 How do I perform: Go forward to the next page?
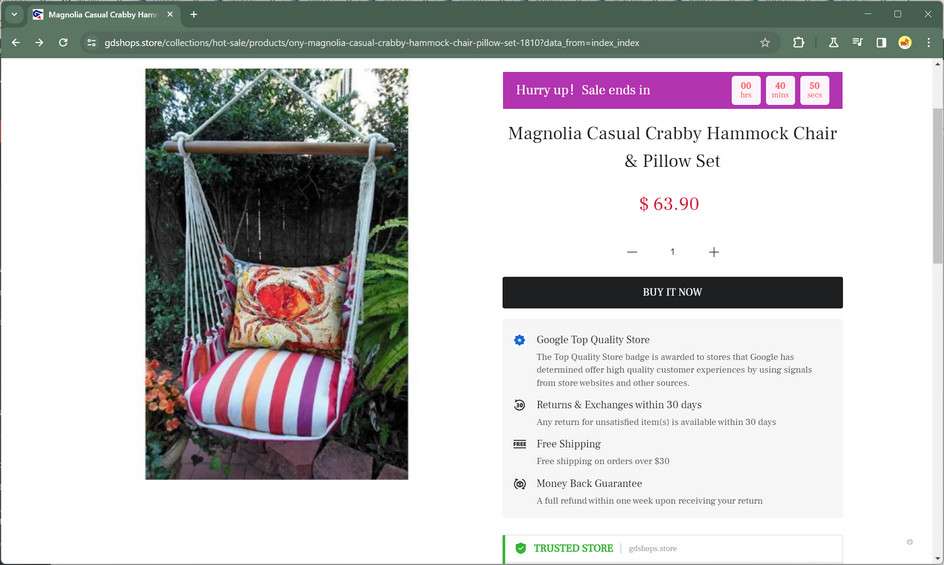[x=39, y=43]
